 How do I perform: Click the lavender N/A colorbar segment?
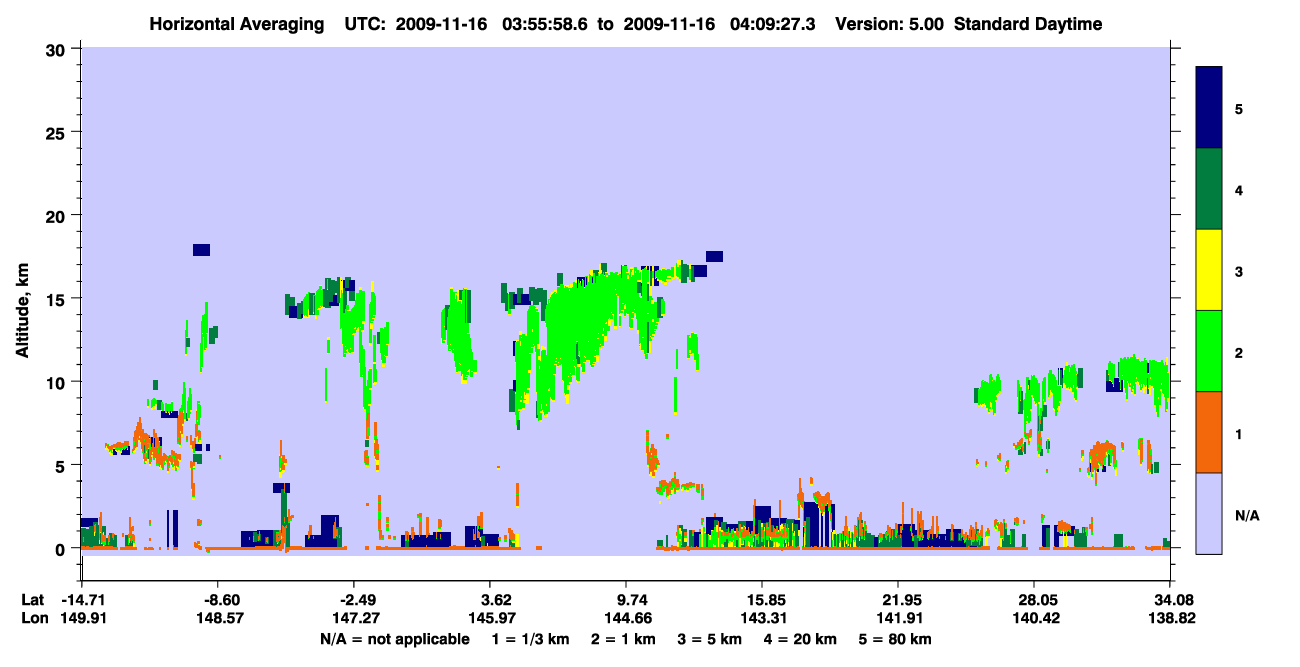[x=1209, y=513]
